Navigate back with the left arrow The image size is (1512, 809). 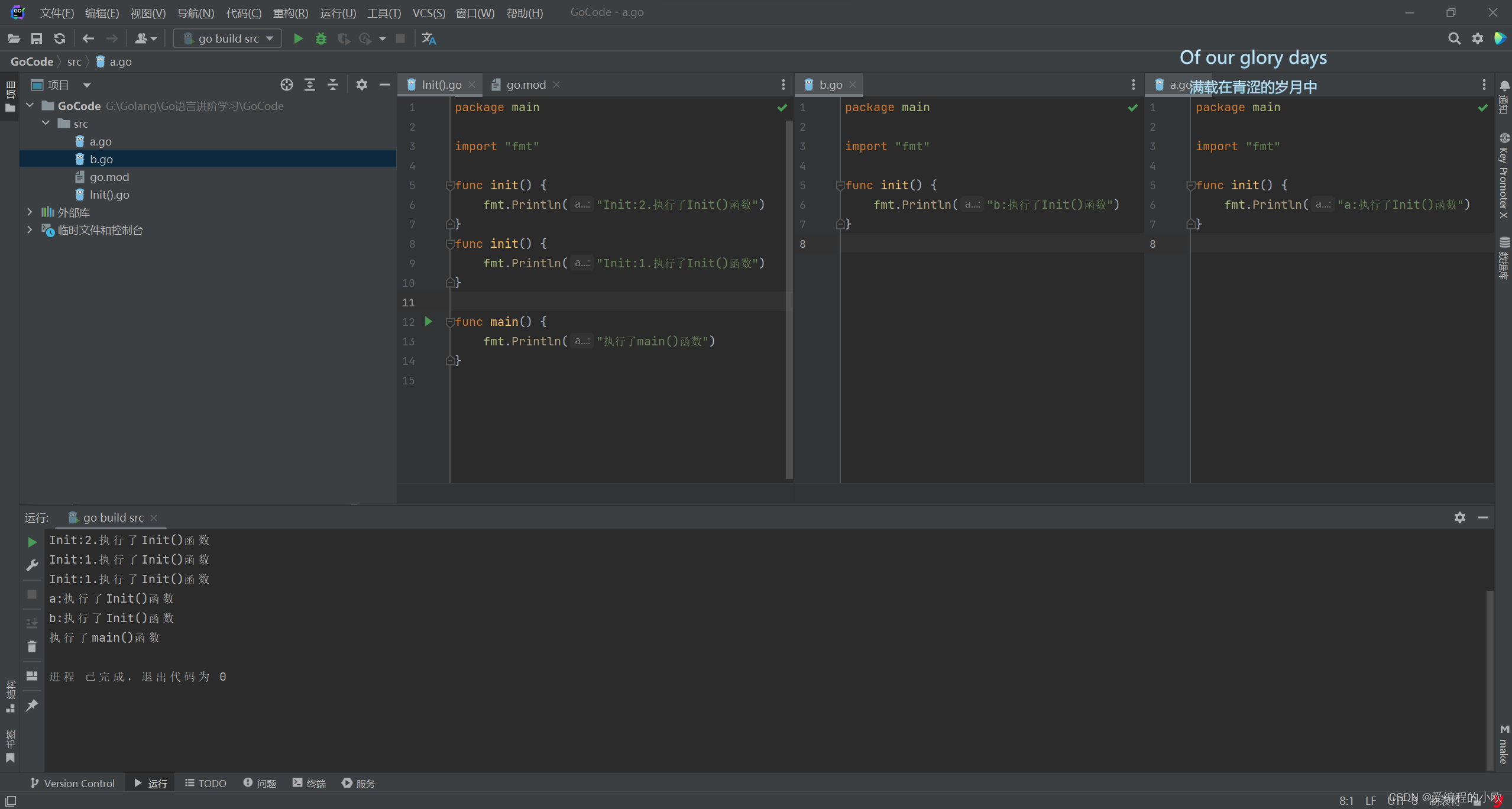(88, 38)
